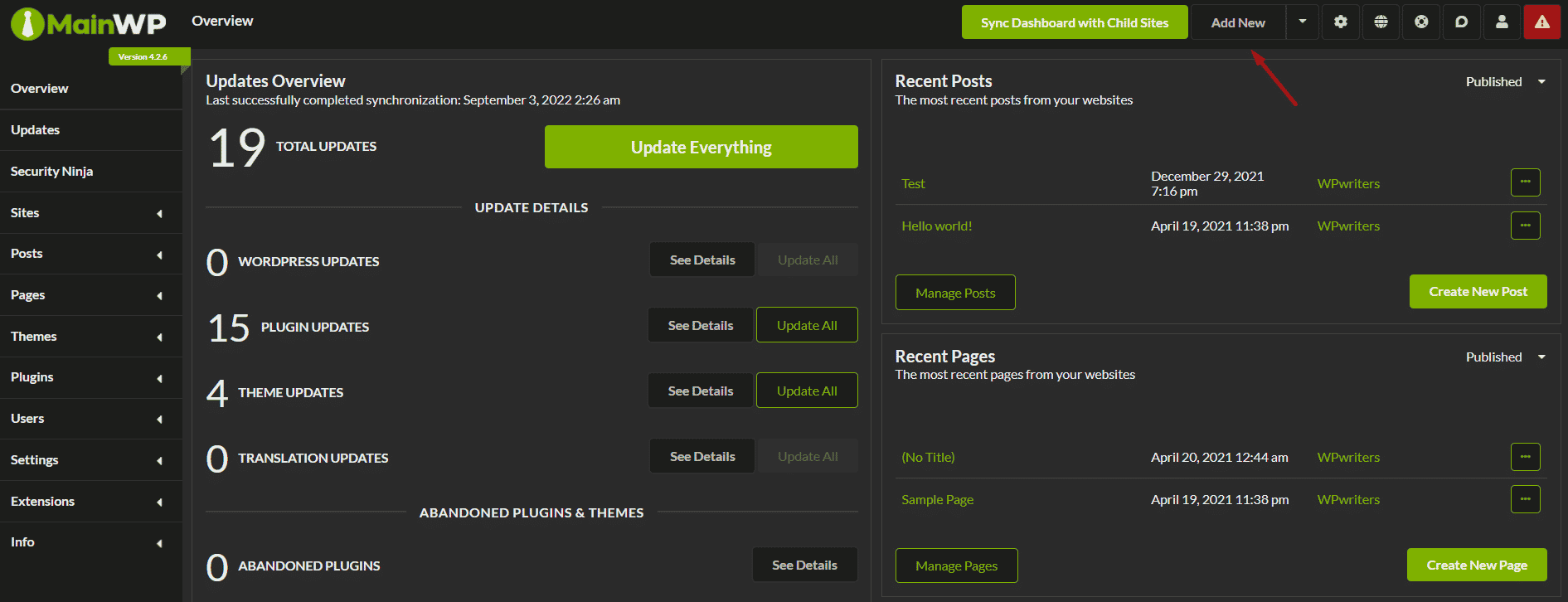
Task: Click WPwriters site link in Test row
Action: tap(1348, 183)
